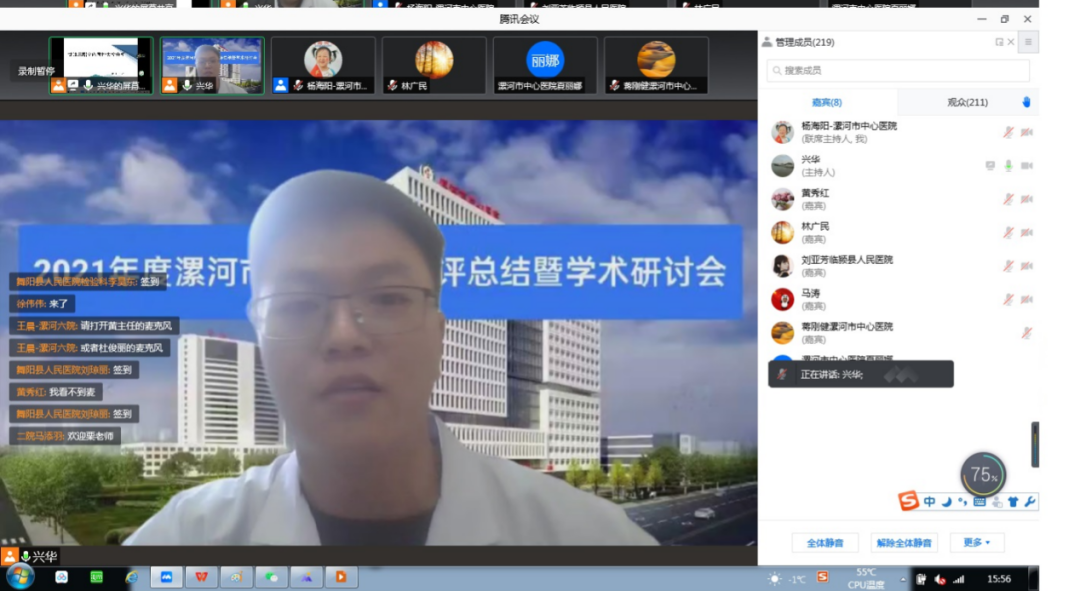
Task: Select the 丽娜 participant tile
Action: pyautogui.click(x=545, y=65)
